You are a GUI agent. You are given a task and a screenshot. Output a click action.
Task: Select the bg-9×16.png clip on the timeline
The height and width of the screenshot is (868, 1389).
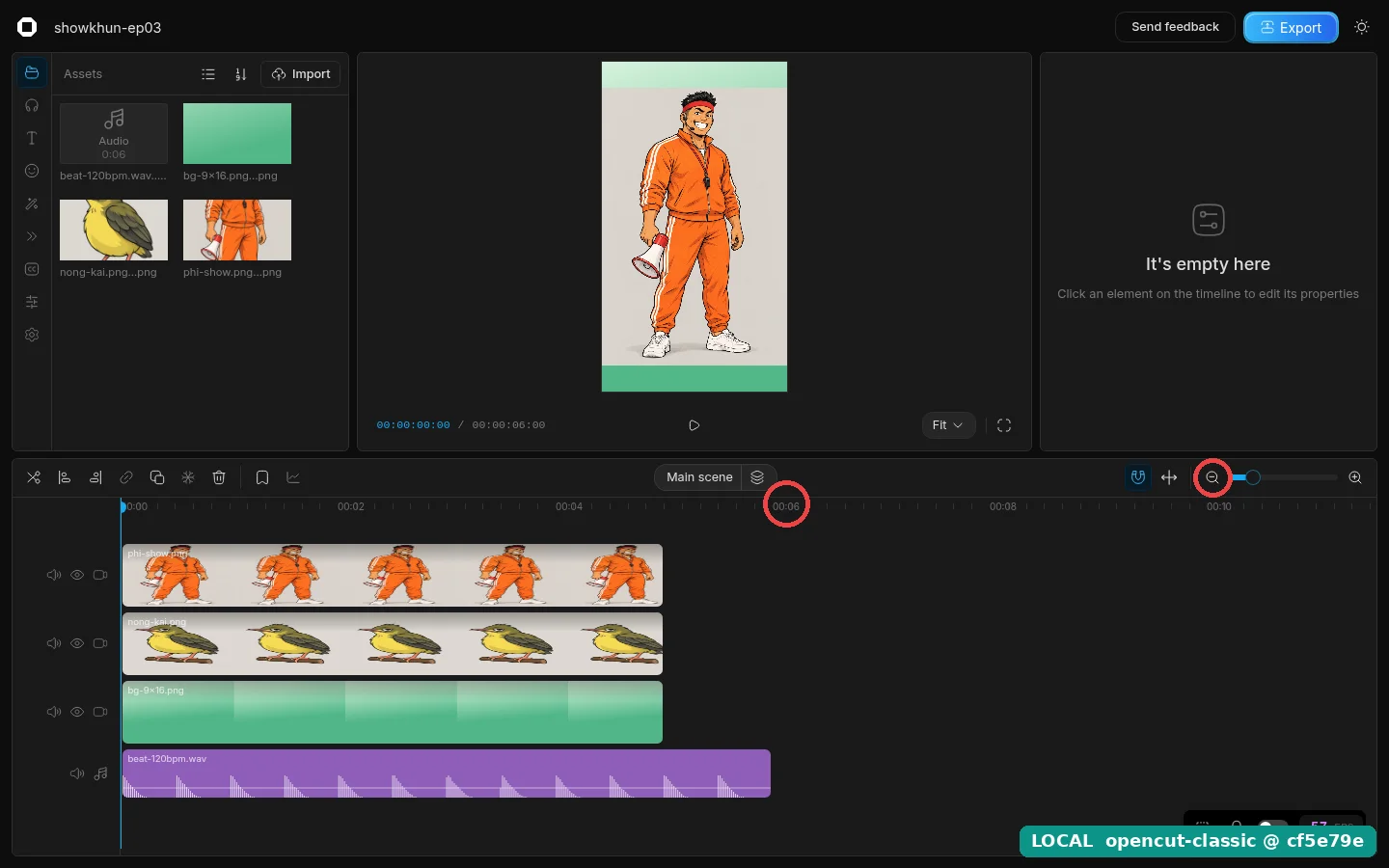click(393, 712)
